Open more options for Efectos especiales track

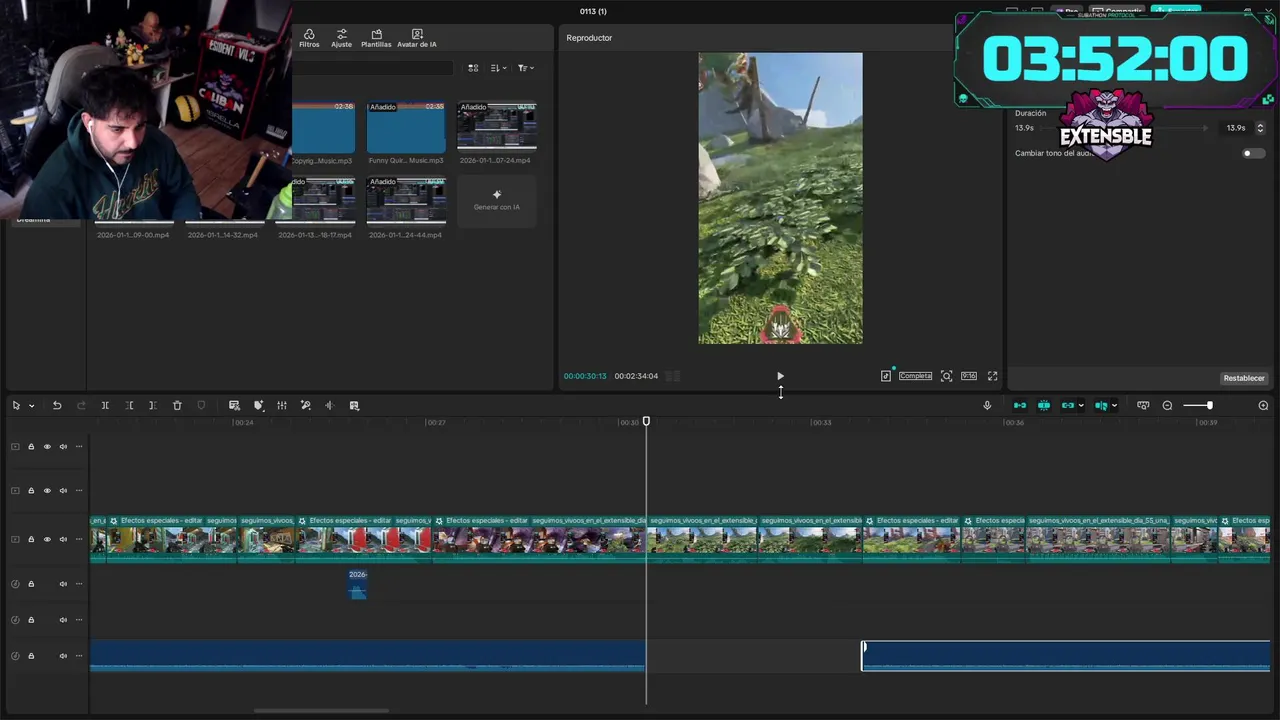(x=79, y=539)
